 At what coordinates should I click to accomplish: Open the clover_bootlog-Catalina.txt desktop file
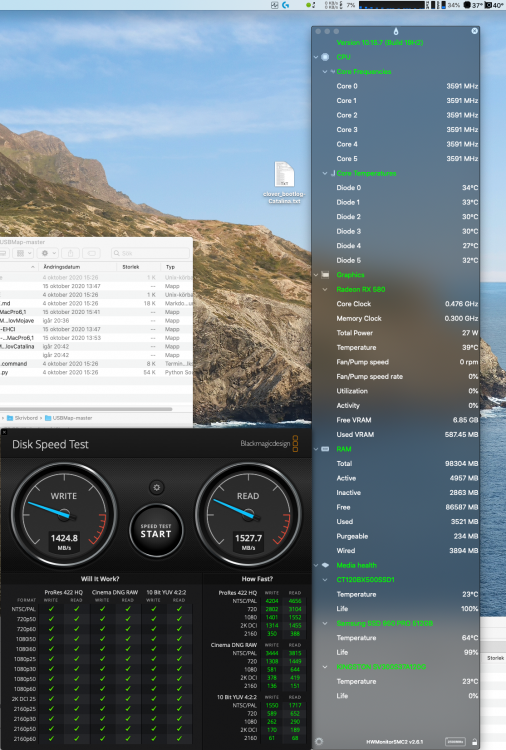[284, 183]
